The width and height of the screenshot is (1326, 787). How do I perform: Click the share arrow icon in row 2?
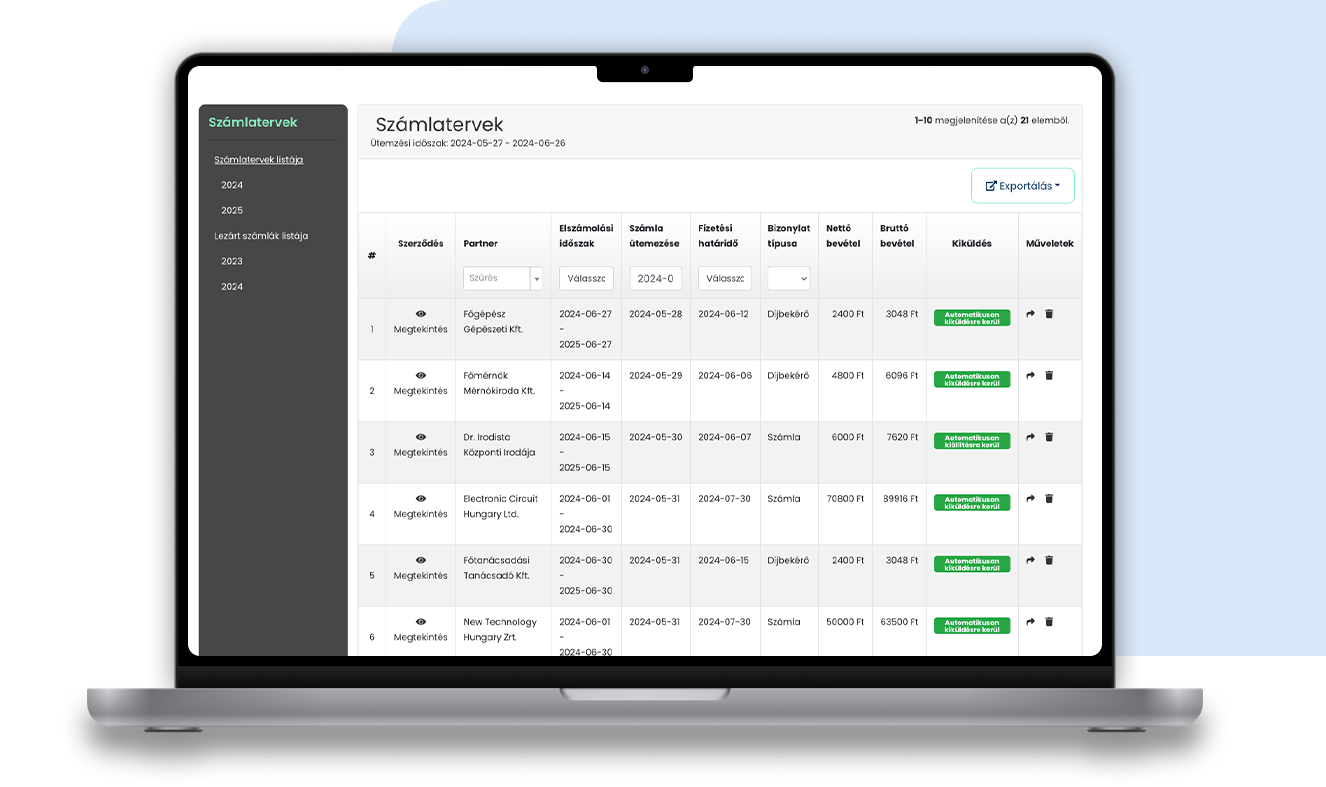(x=1031, y=376)
